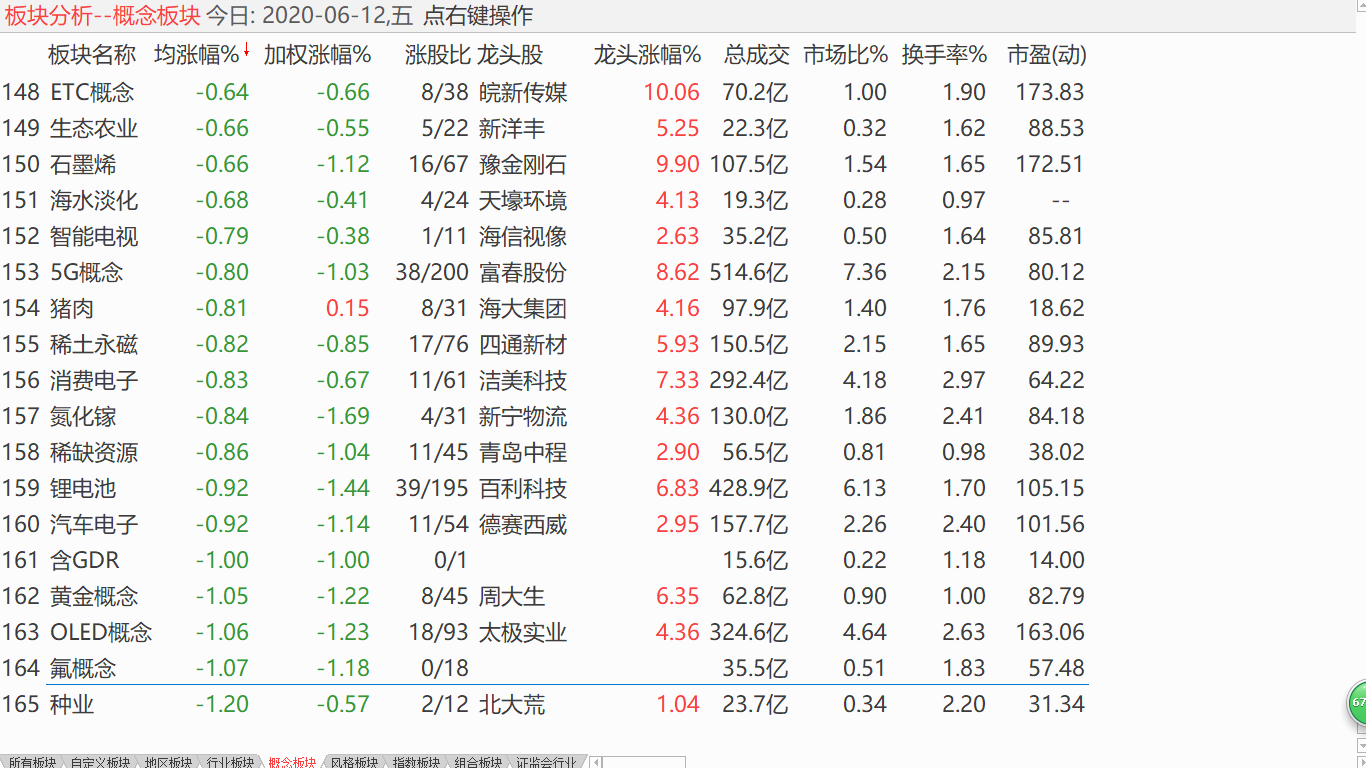Select the 5G概念 sector row
The image size is (1366, 768).
[x=544, y=272]
